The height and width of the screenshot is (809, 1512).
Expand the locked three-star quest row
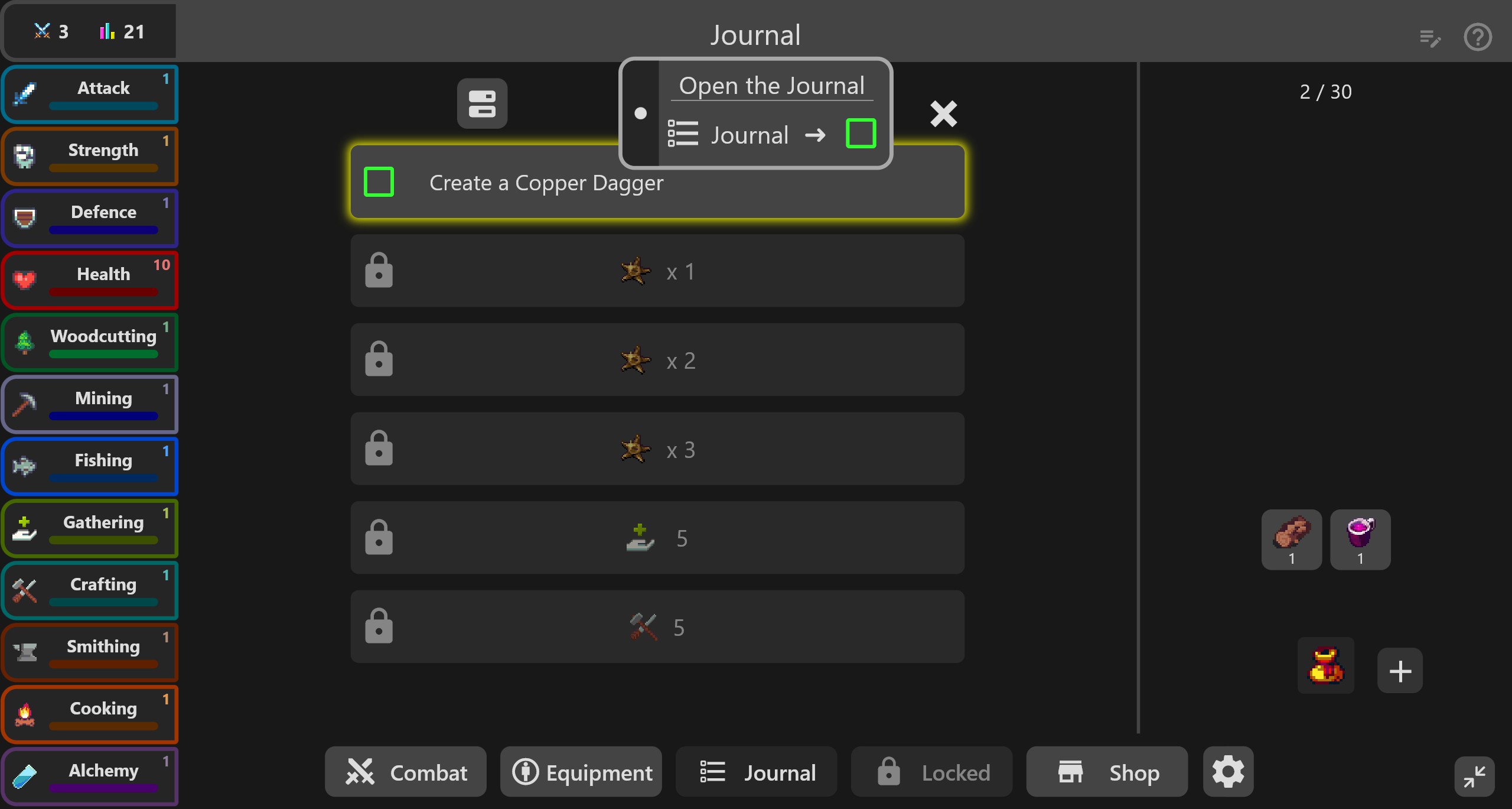(x=657, y=449)
